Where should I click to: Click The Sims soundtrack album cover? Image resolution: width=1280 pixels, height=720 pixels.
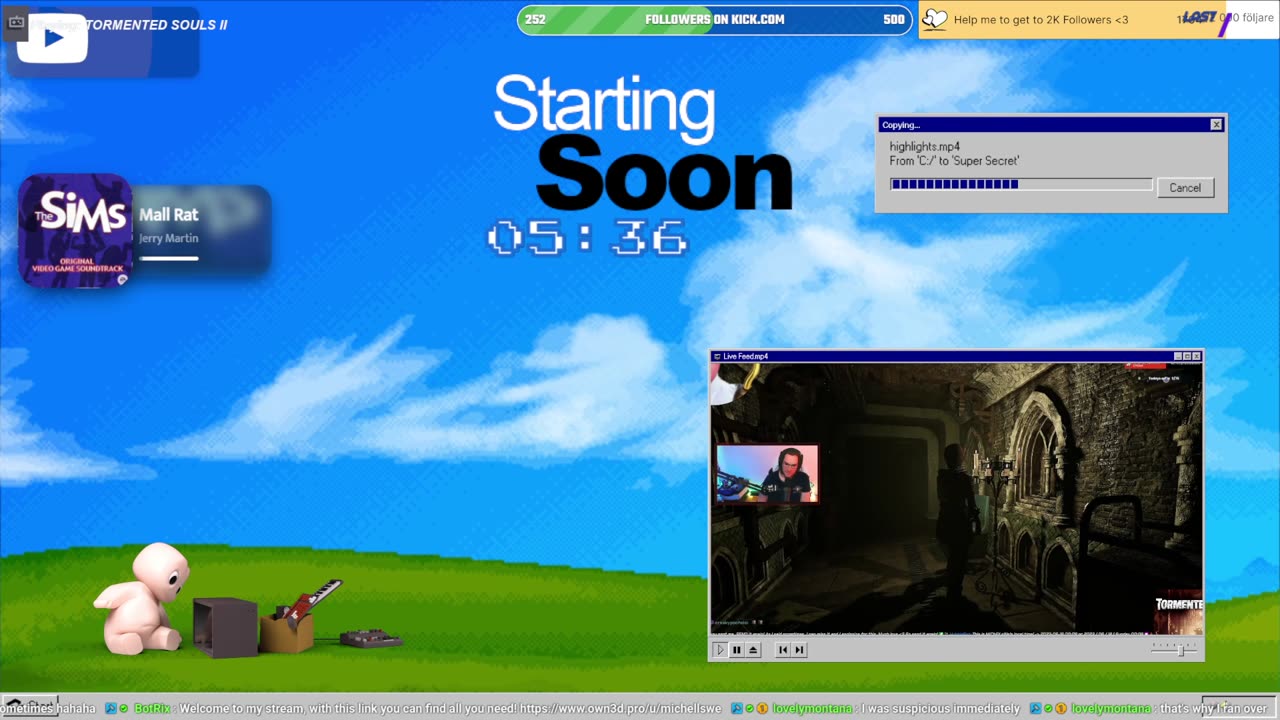coord(75,231)
